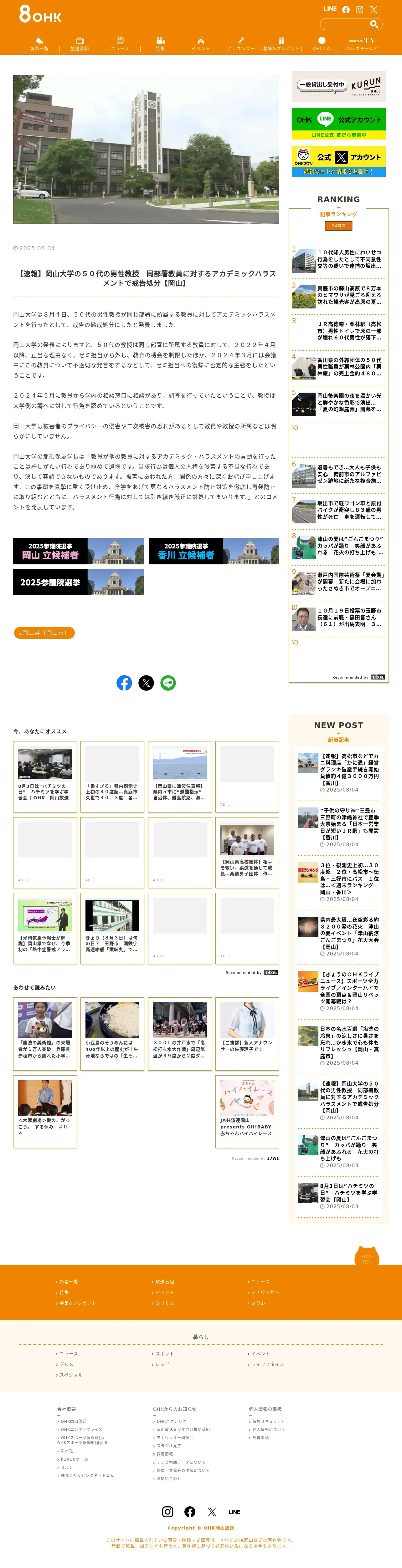Click the #岡山県（岡山市）tag
Viewport: 402px width, 1568px height.
tap(44, 633)
